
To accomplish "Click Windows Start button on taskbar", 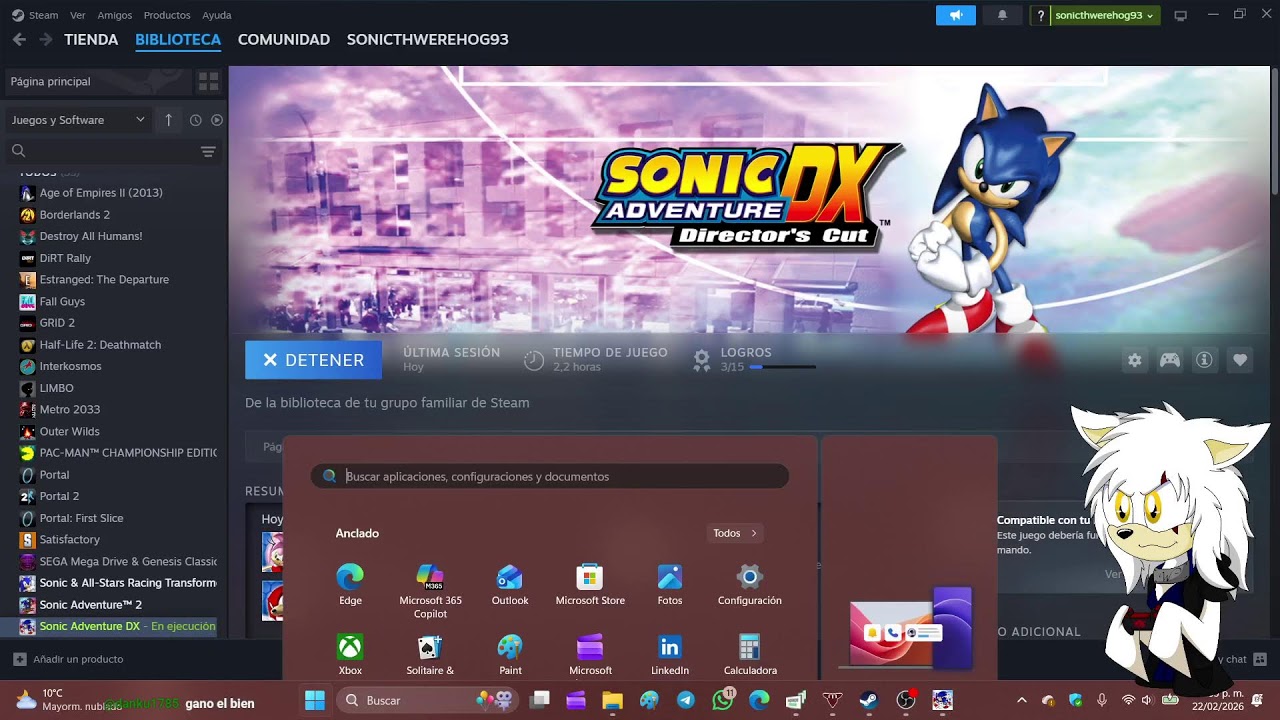I will point(314,700).
